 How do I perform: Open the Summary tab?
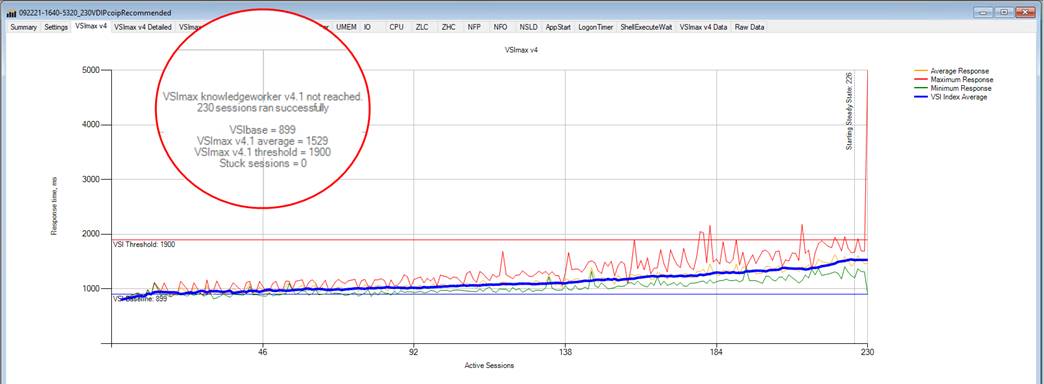(x=23, y=27)
